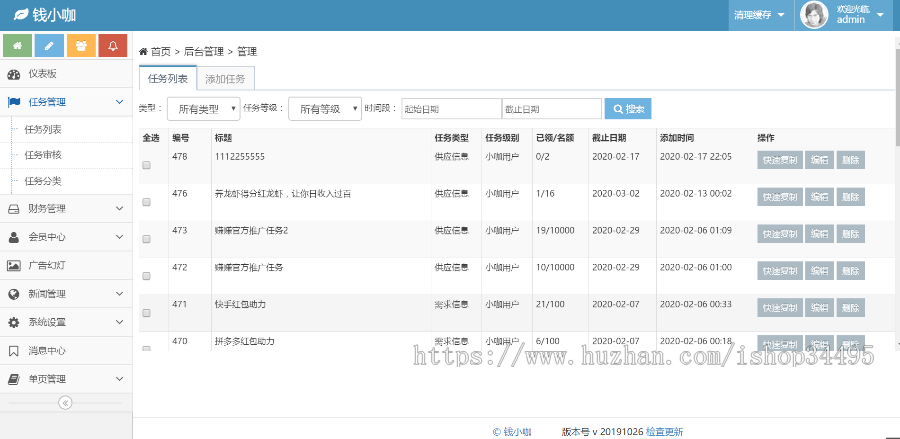Click the 截止日期 end date field

point(552,109)
